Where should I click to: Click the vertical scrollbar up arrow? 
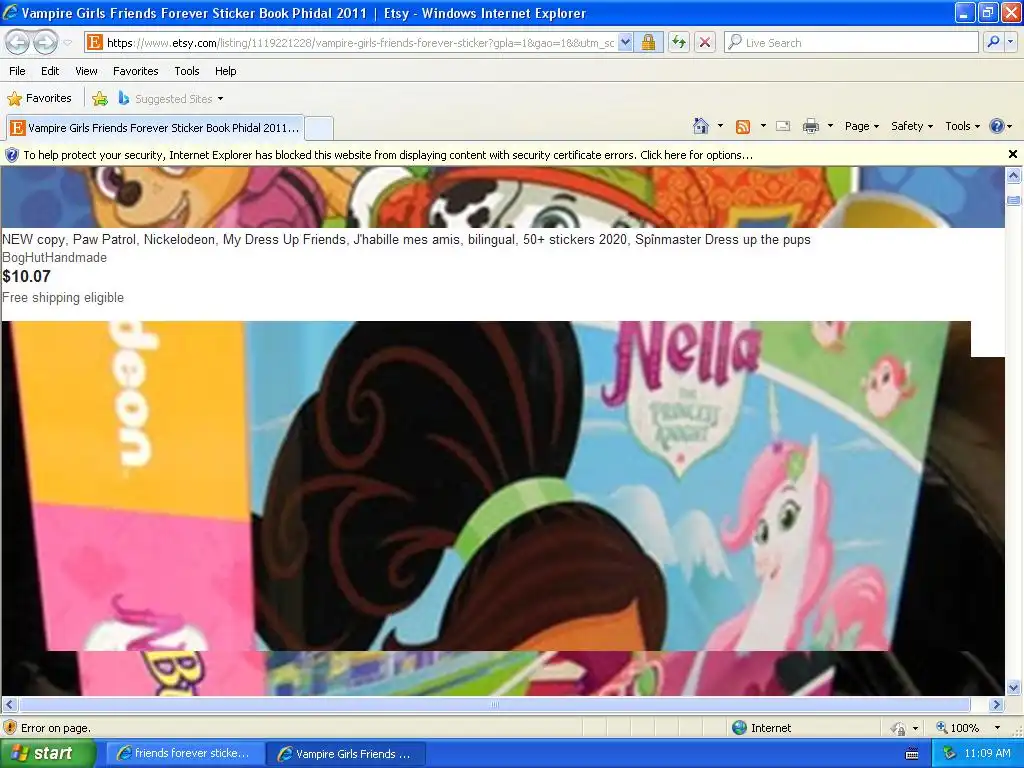(1014, 175)
